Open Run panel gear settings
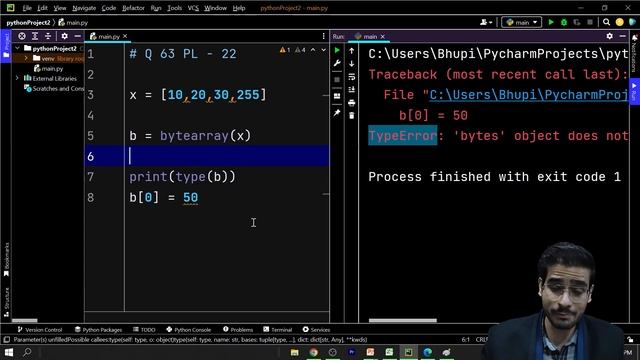Viewport: 640px width, 360px height. 609,36
